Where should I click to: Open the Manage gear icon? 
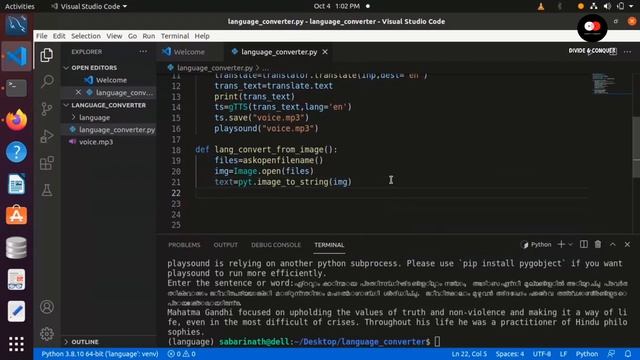(47, 334)
